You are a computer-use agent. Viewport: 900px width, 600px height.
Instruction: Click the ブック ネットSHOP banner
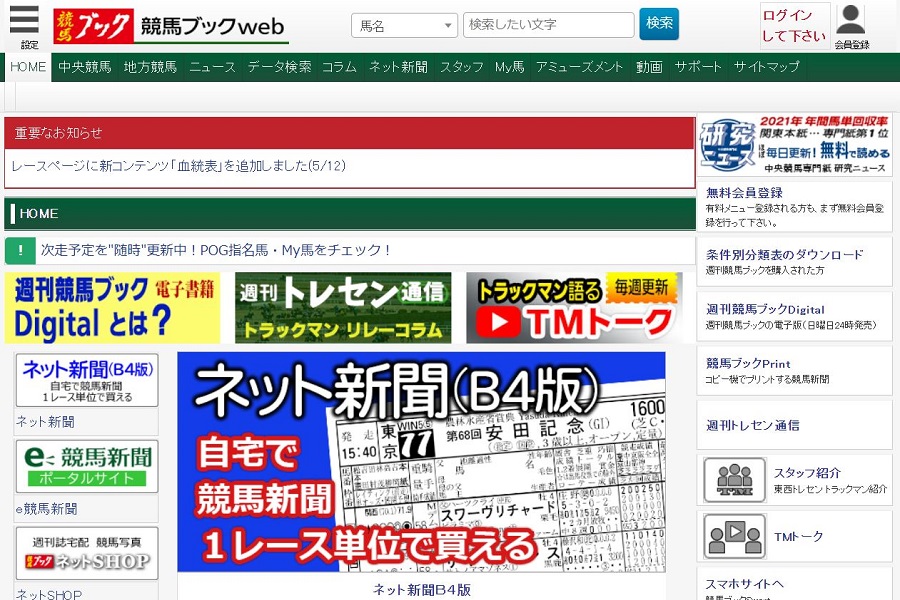[x=87, y=553]
